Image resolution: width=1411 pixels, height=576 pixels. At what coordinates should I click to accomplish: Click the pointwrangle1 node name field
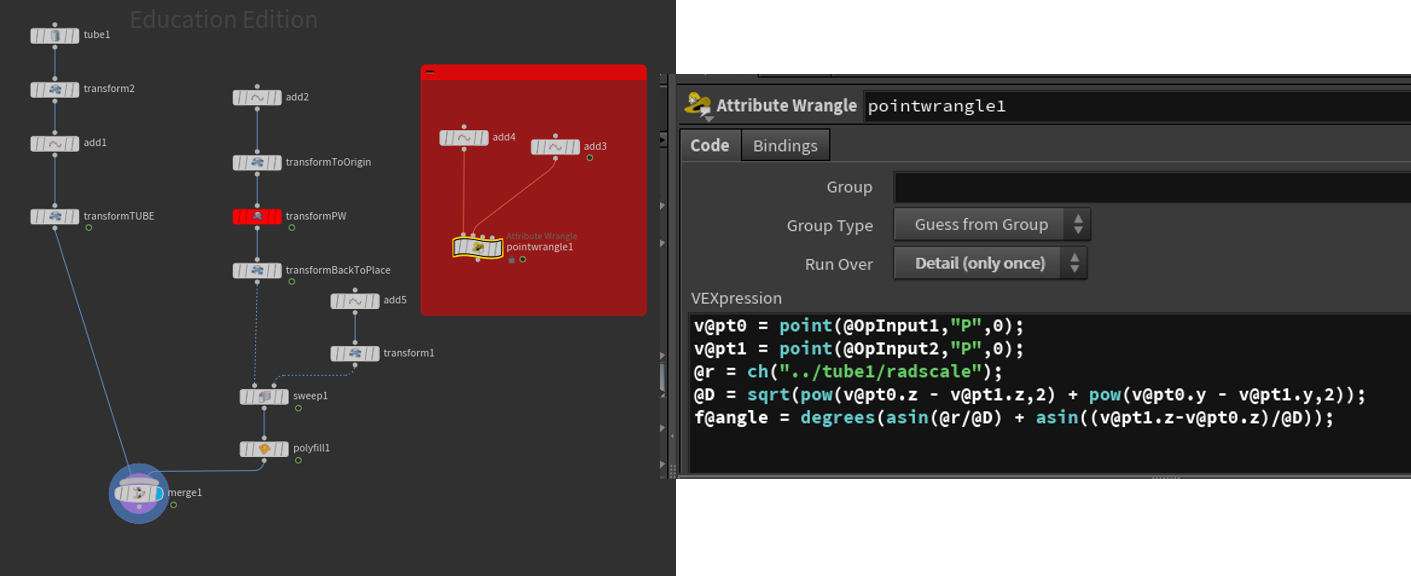coord(1135,105)
